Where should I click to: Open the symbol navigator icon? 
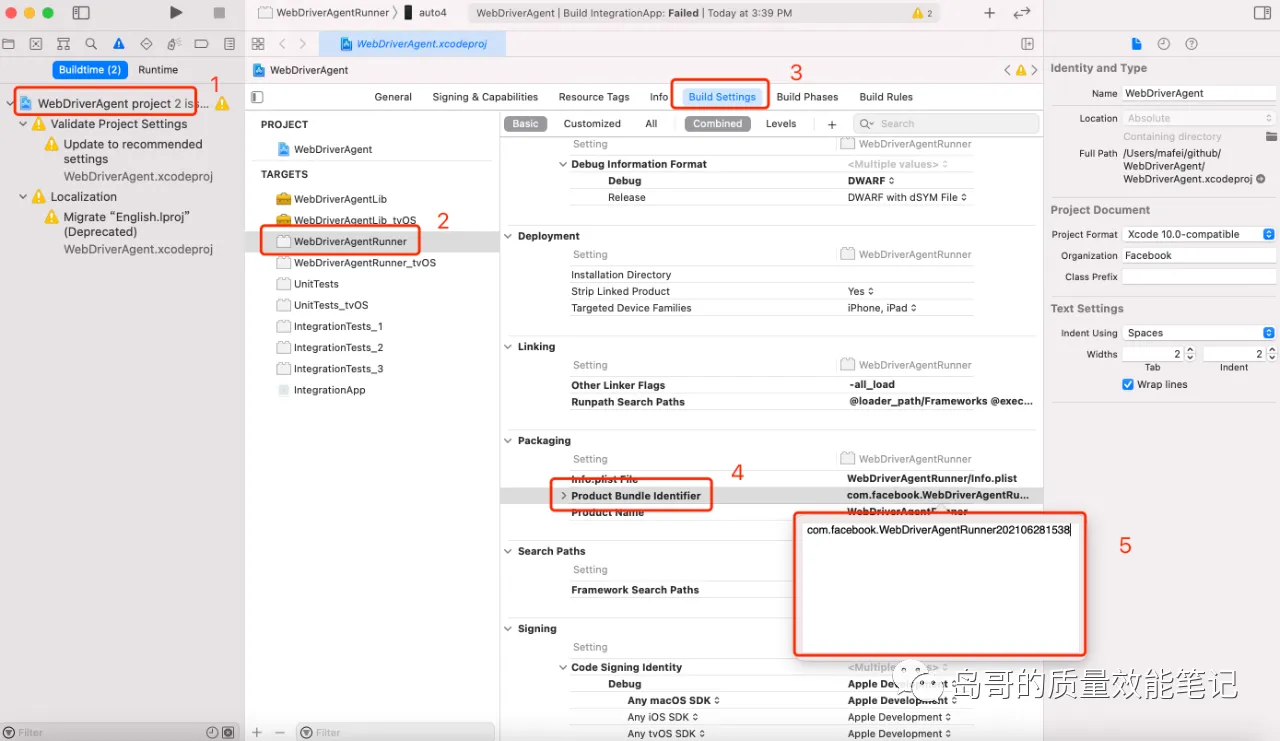click(x=64, y=44)
